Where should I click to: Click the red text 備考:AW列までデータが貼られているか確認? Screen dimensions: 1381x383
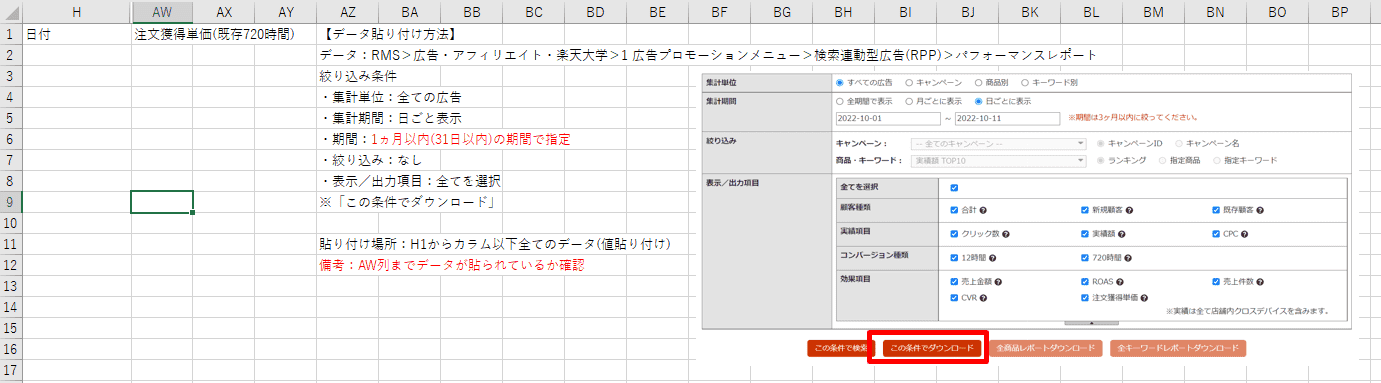pyautogui.click(x=451, y=265)
